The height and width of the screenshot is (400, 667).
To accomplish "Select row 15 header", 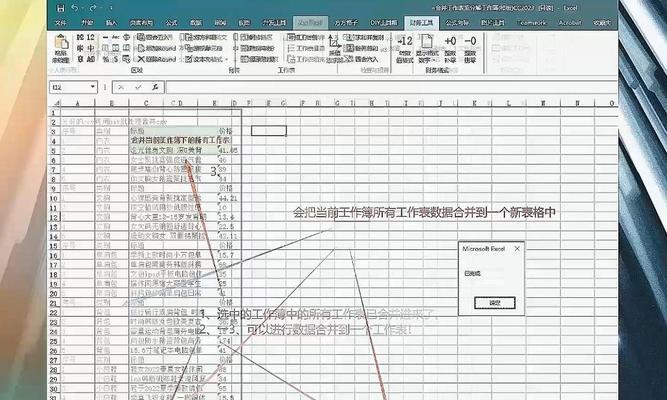I will (x=54, y=246).
